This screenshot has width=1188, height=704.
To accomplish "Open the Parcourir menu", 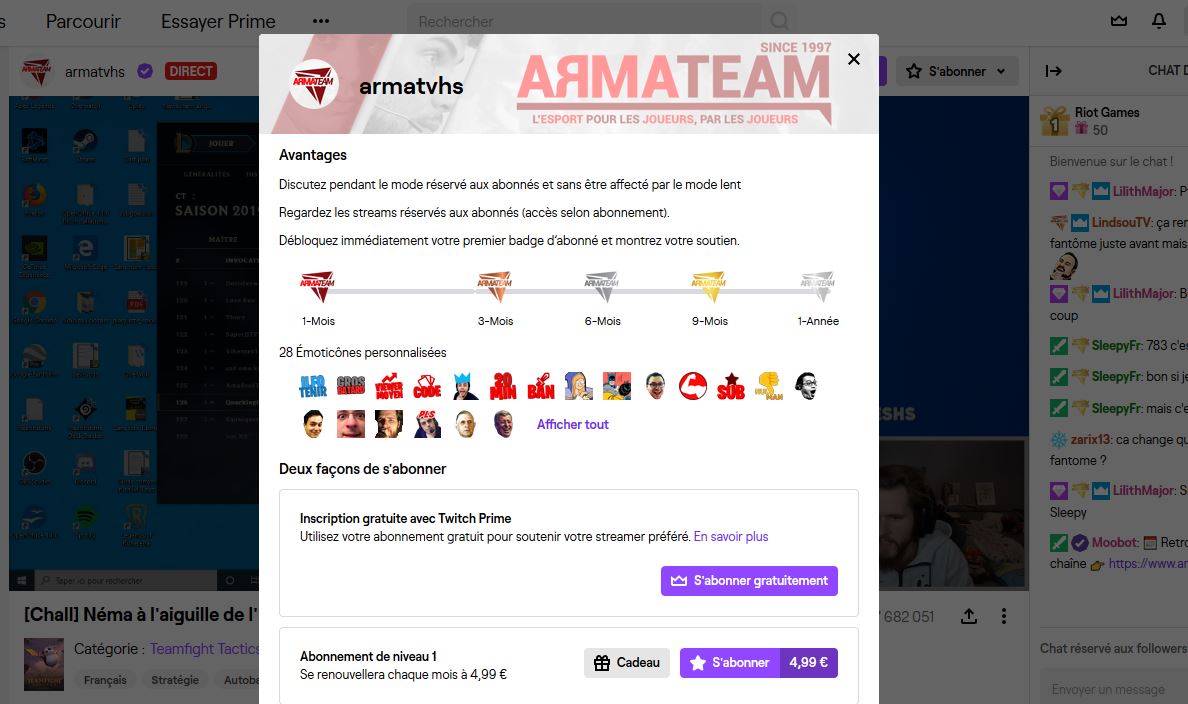I will point(83,21).
